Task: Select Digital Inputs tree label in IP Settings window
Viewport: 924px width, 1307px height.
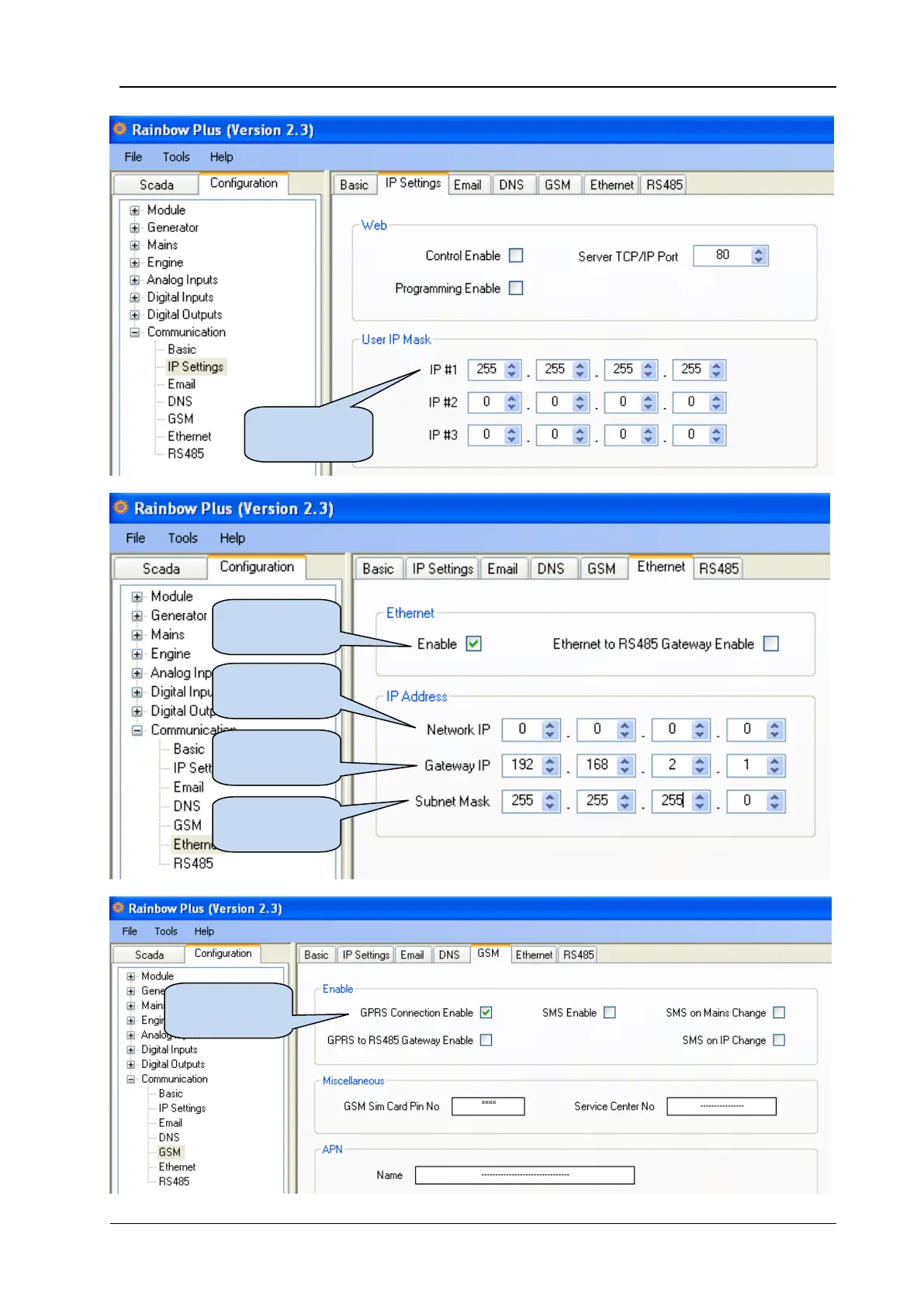Action: 180,297
